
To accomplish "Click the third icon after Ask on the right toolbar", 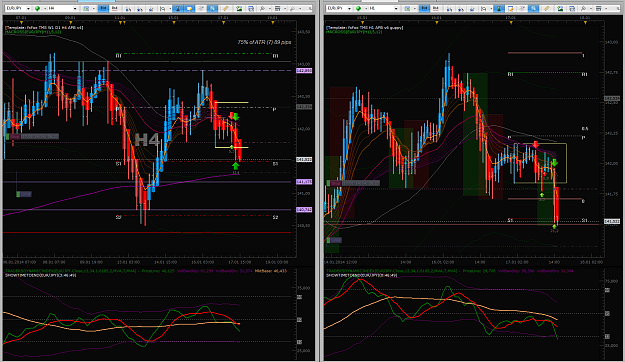I will [x=471, y=8].
